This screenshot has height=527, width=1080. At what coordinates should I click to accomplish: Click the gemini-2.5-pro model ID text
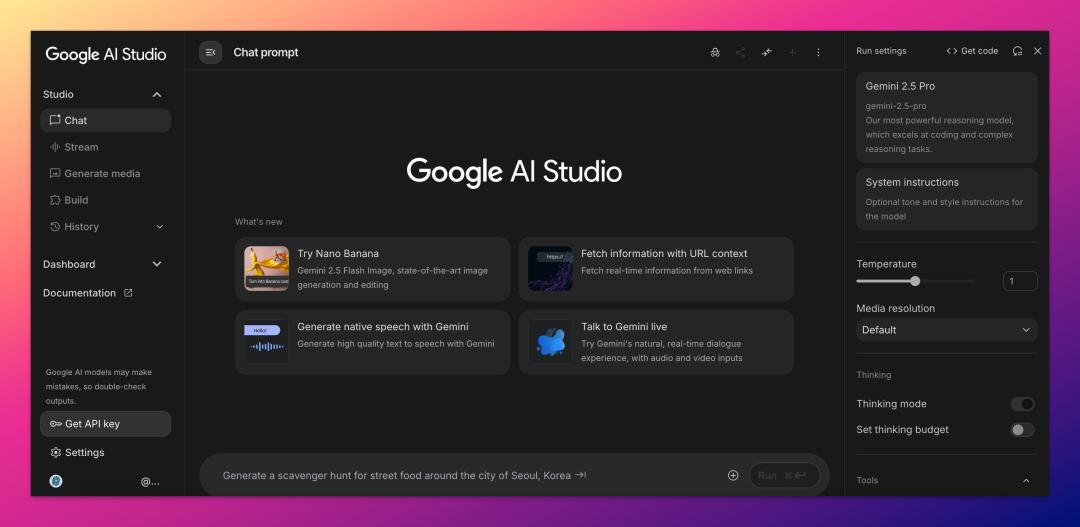pos(896,106)
